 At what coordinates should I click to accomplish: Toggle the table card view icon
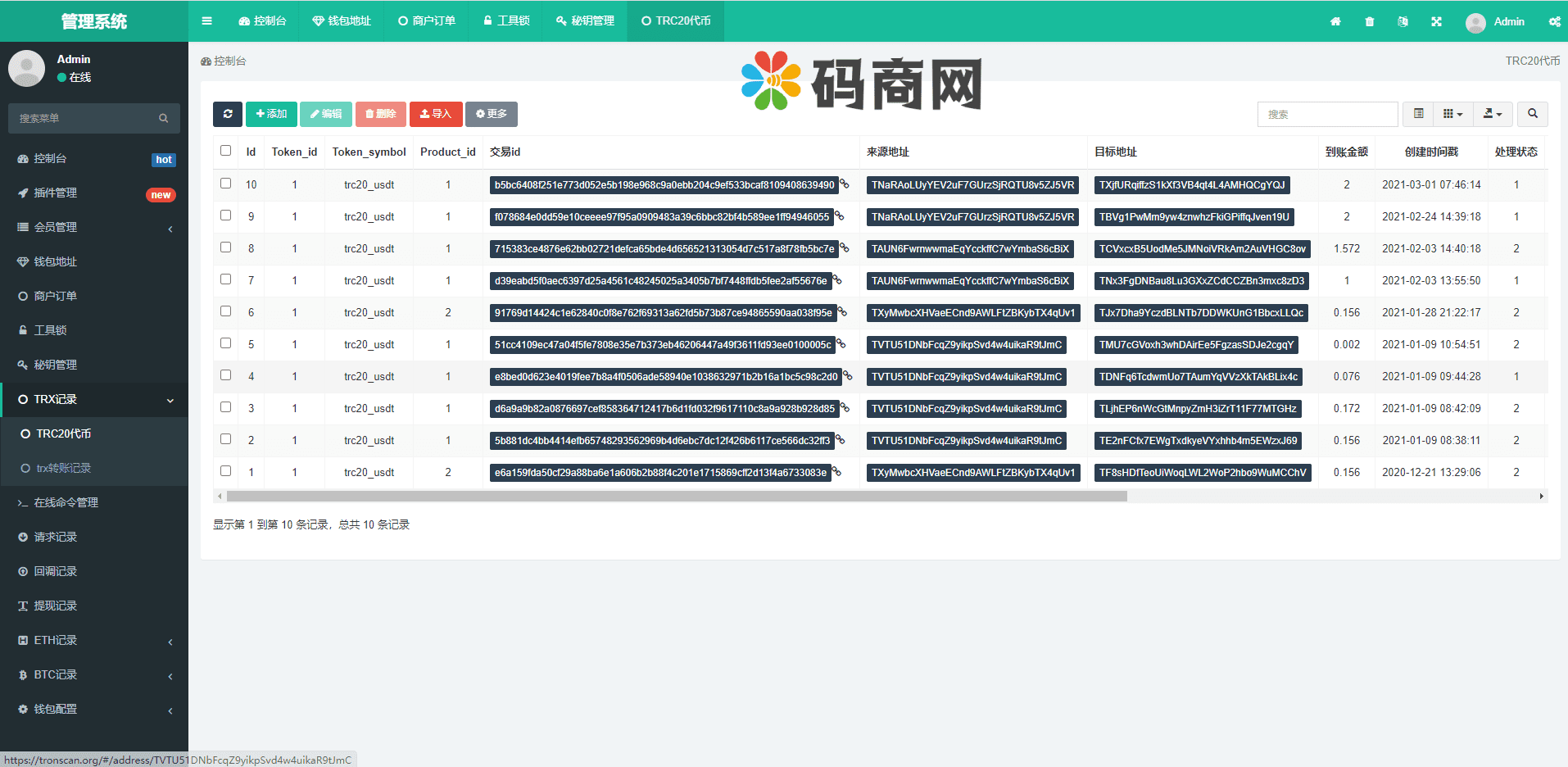[x=1418, y=114]
